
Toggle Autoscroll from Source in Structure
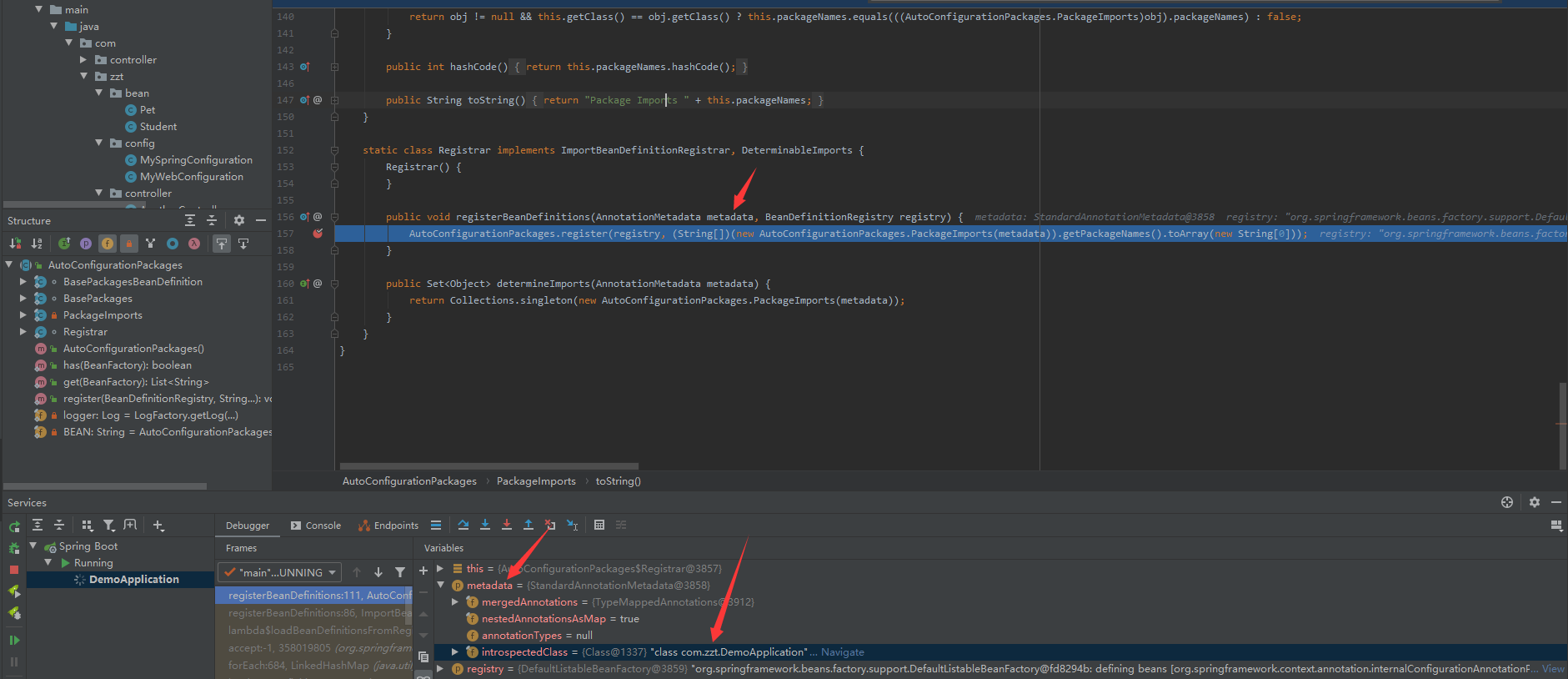click(243, 244)
